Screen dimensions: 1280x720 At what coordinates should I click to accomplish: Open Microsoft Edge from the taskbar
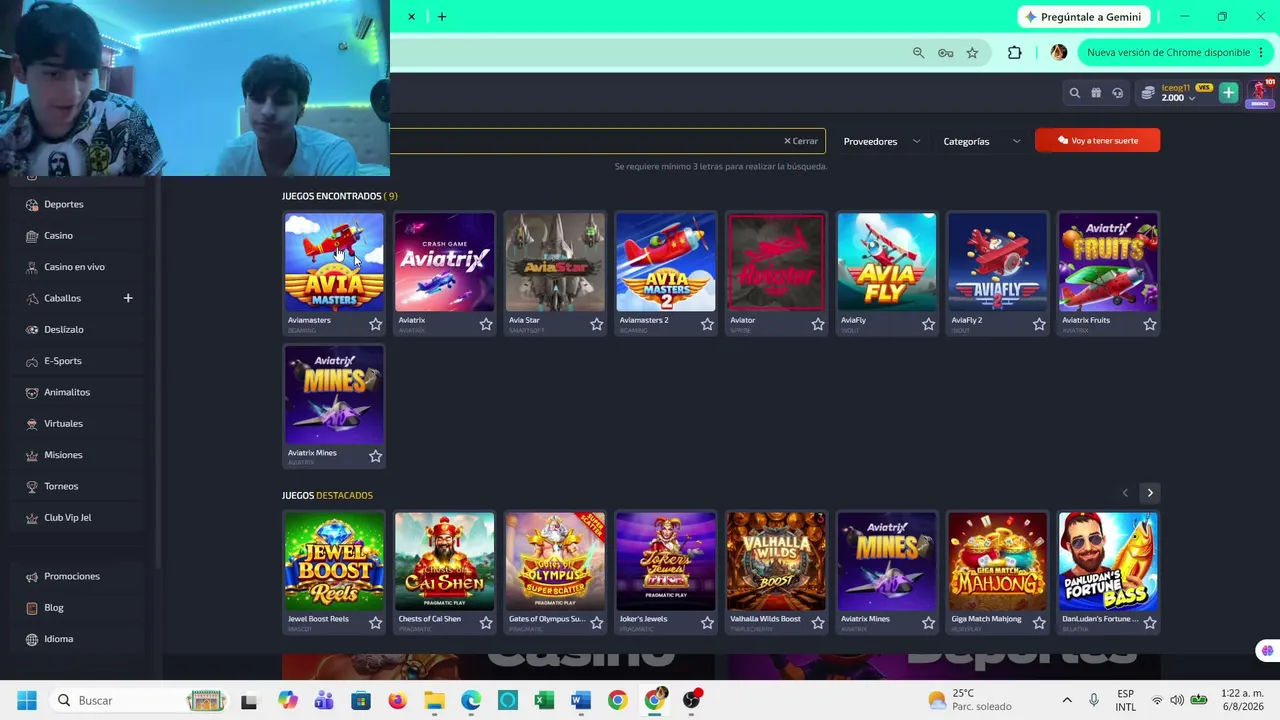[471, 700]
